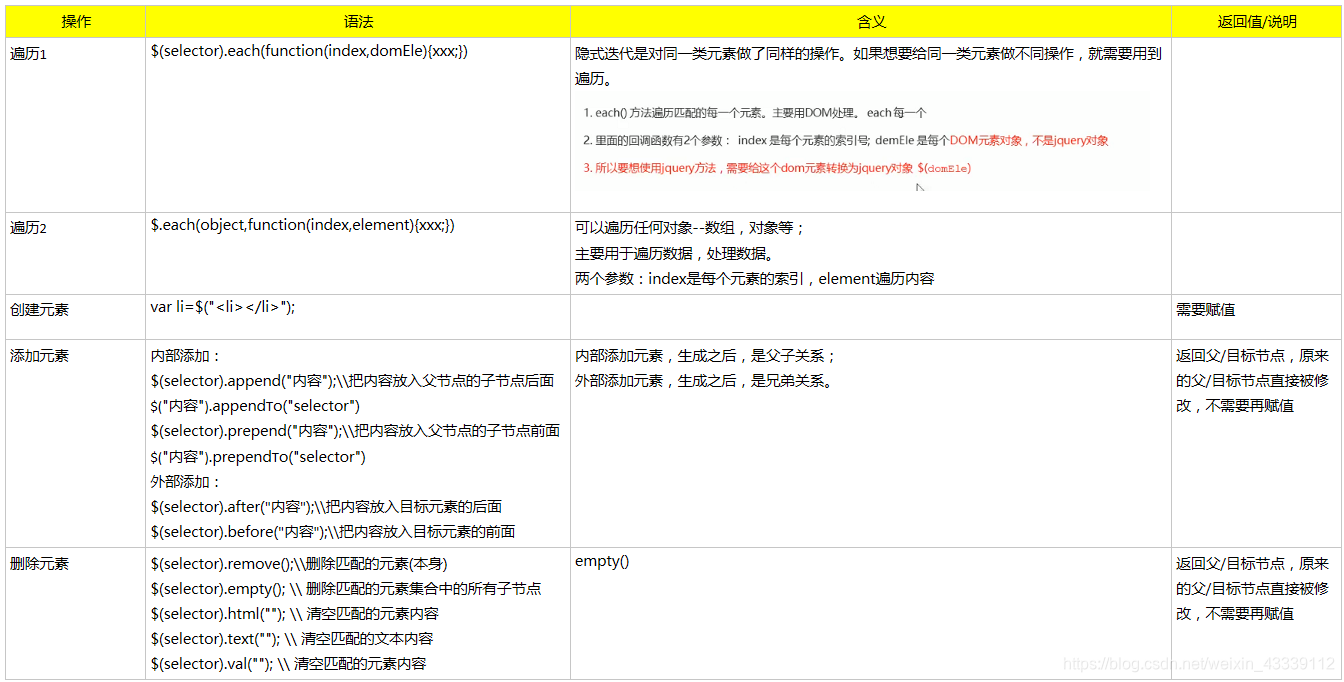1344x682 pixels.
Task: Click the numbered note about each() method
Action: 750,113
